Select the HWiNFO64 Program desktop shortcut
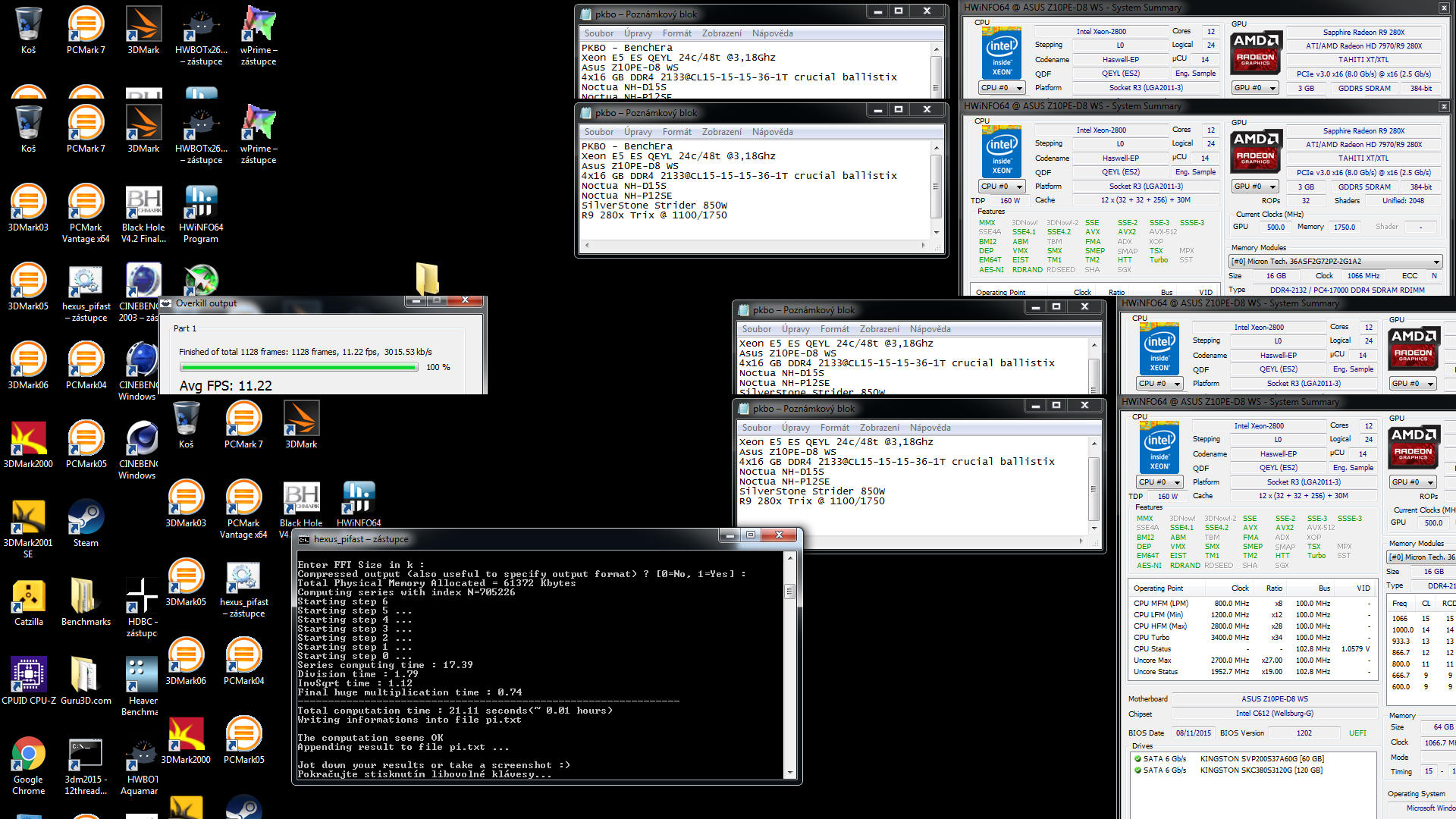Viewport: 1456px width, 819px height. point(201,214)
